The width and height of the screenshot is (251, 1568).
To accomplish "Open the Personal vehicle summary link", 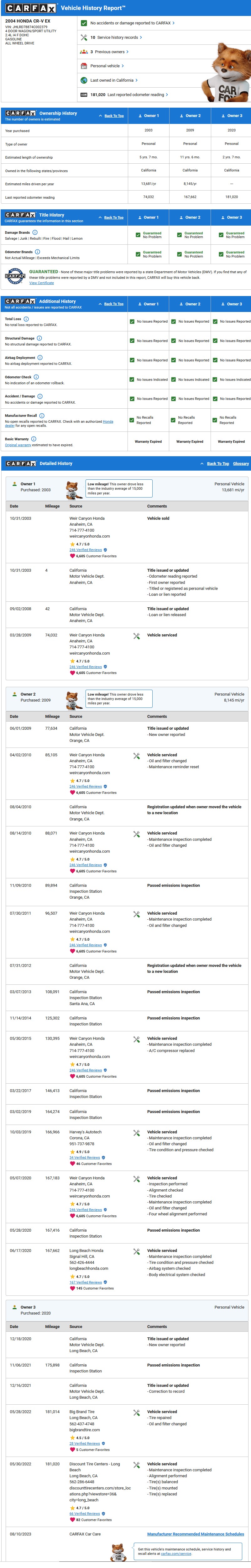I will click(x=107, y=66).
